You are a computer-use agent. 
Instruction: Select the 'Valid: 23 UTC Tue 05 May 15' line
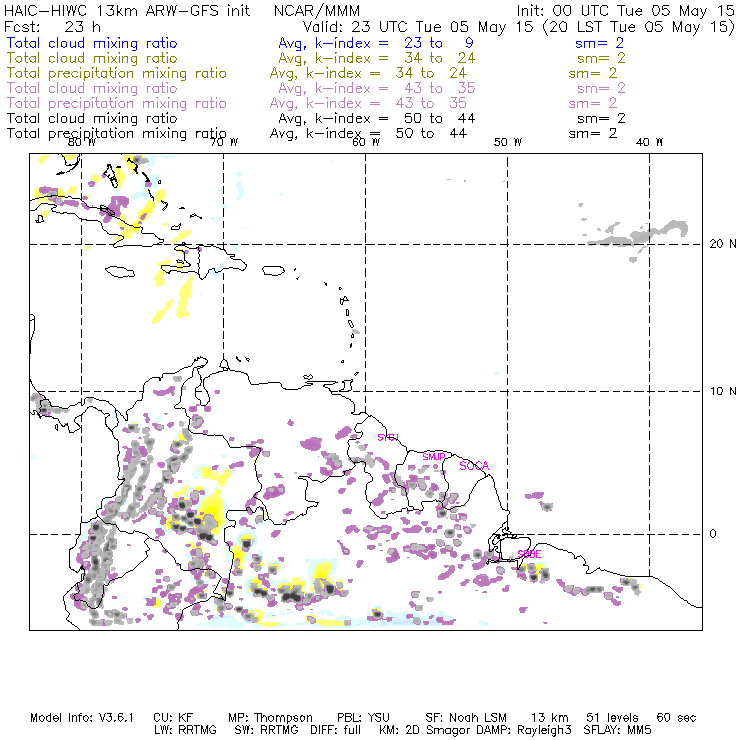pyautogui.click(x=417, y=27)
